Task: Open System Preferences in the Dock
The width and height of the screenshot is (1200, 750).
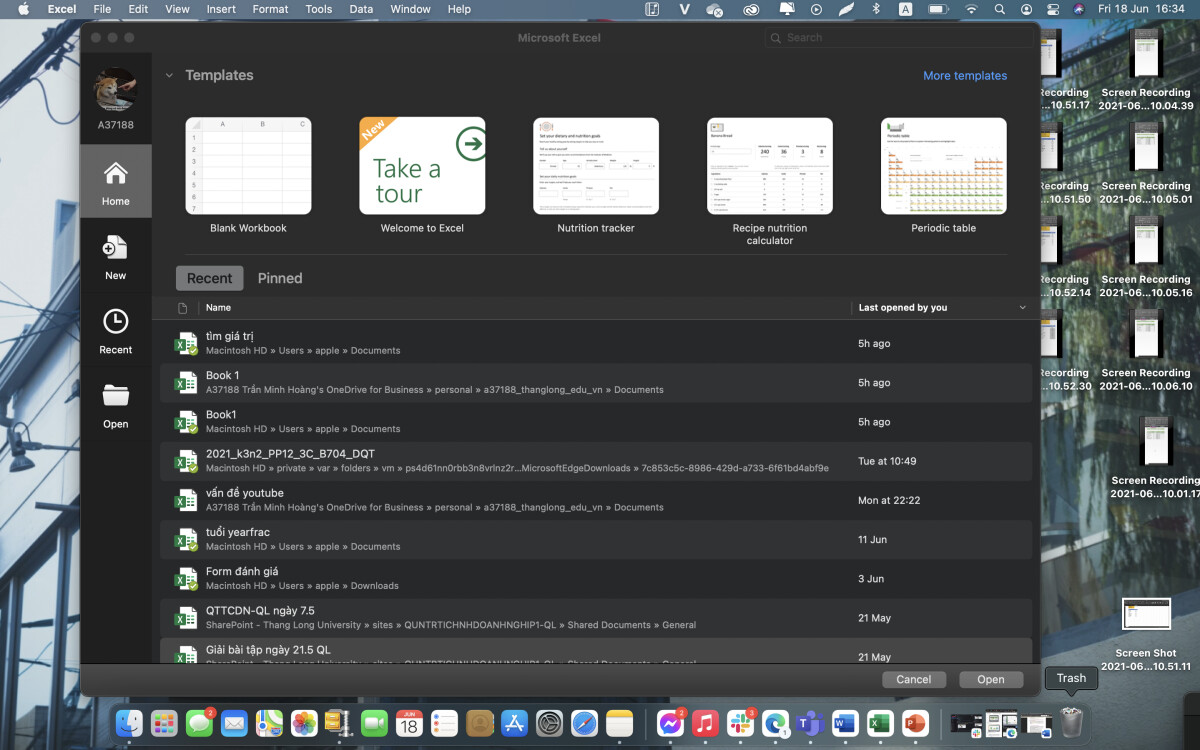Action: [549, 723]
